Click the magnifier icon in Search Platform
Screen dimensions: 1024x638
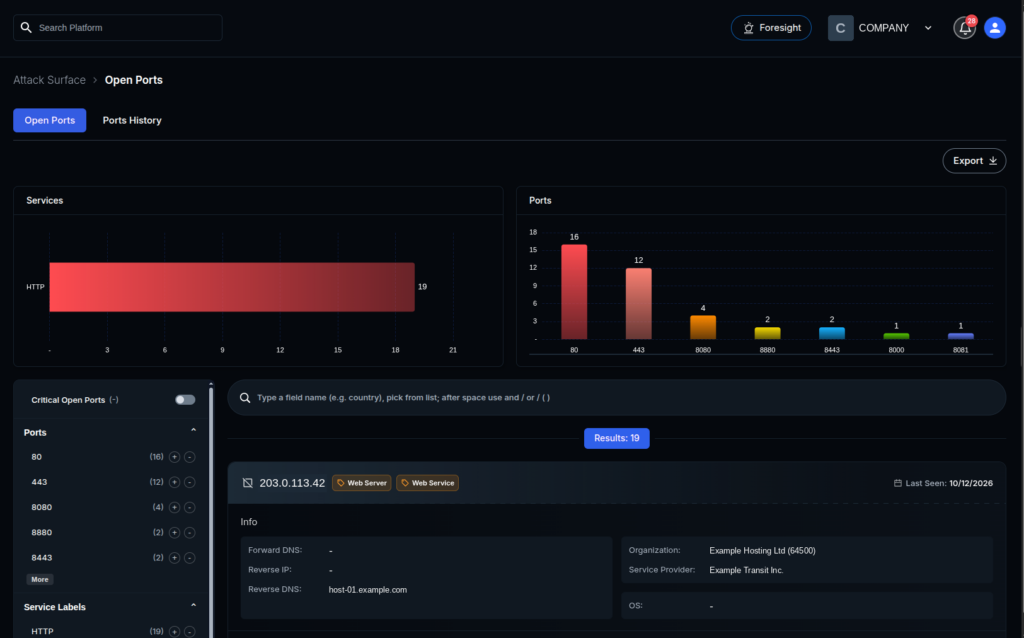coord(26,27)
